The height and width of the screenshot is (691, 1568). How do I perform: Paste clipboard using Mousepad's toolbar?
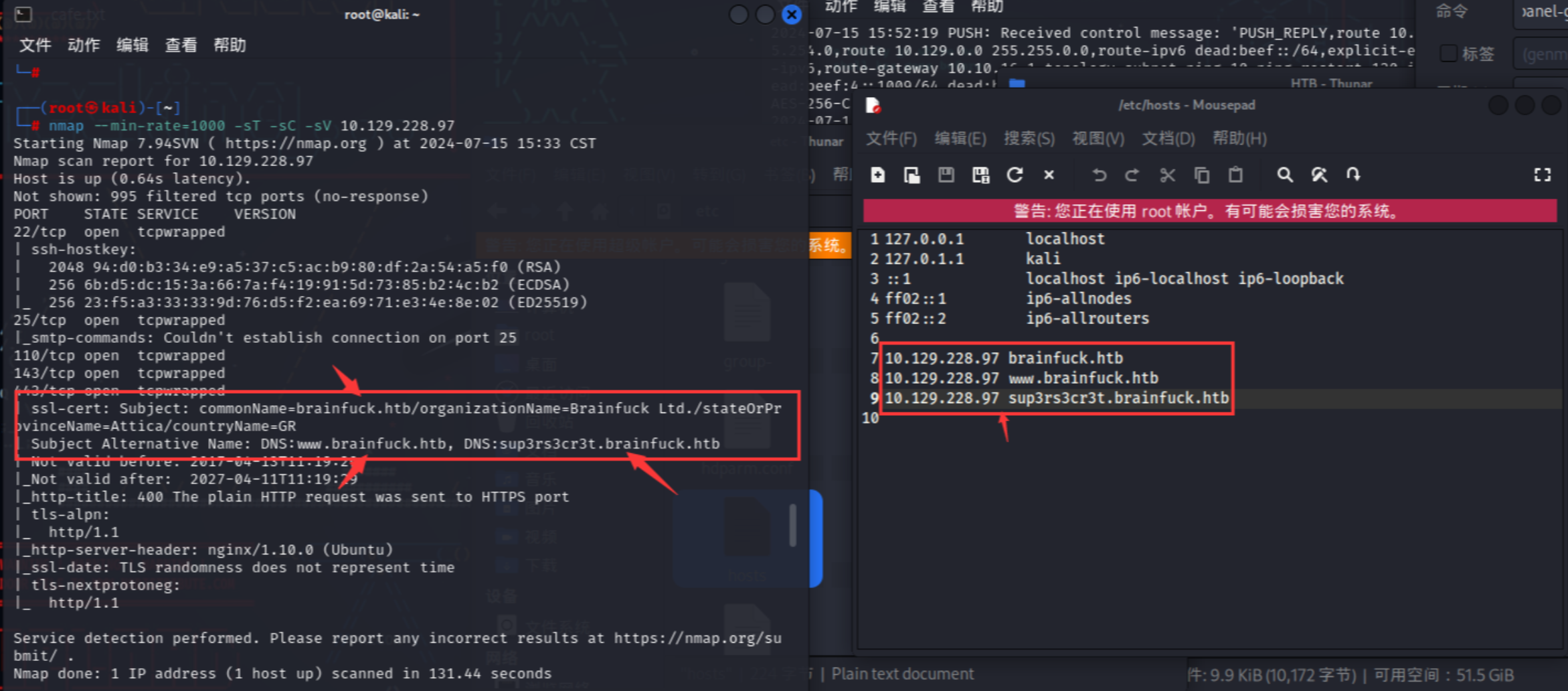pyautogui.click(x=1235, y=175)
